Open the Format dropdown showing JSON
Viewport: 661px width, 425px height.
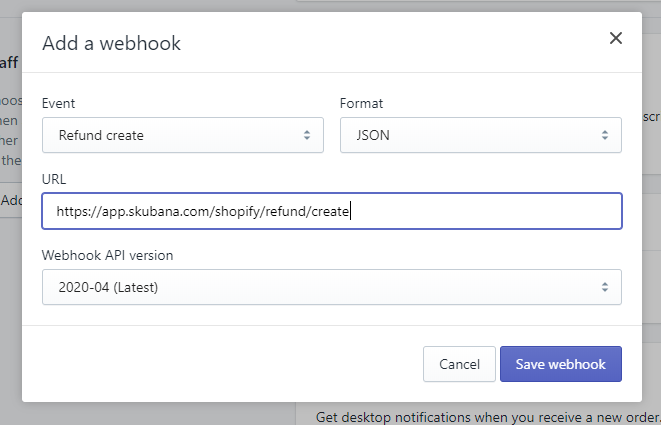(481, 135)
